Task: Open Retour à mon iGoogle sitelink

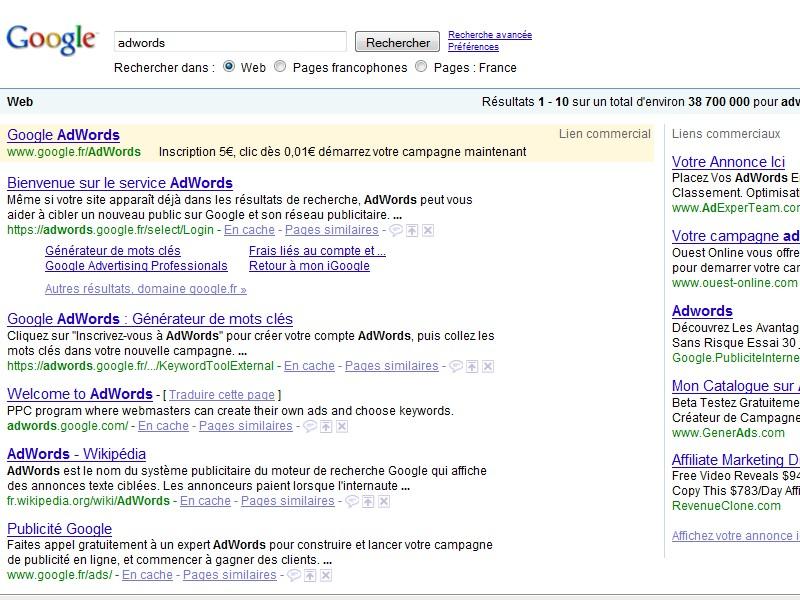Action: point(309,266)
